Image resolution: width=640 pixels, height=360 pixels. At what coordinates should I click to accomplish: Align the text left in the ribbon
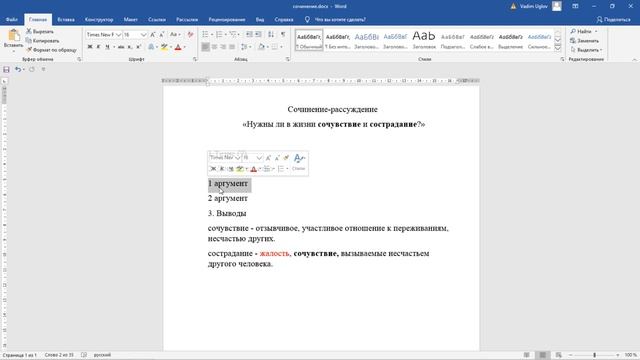205,47
